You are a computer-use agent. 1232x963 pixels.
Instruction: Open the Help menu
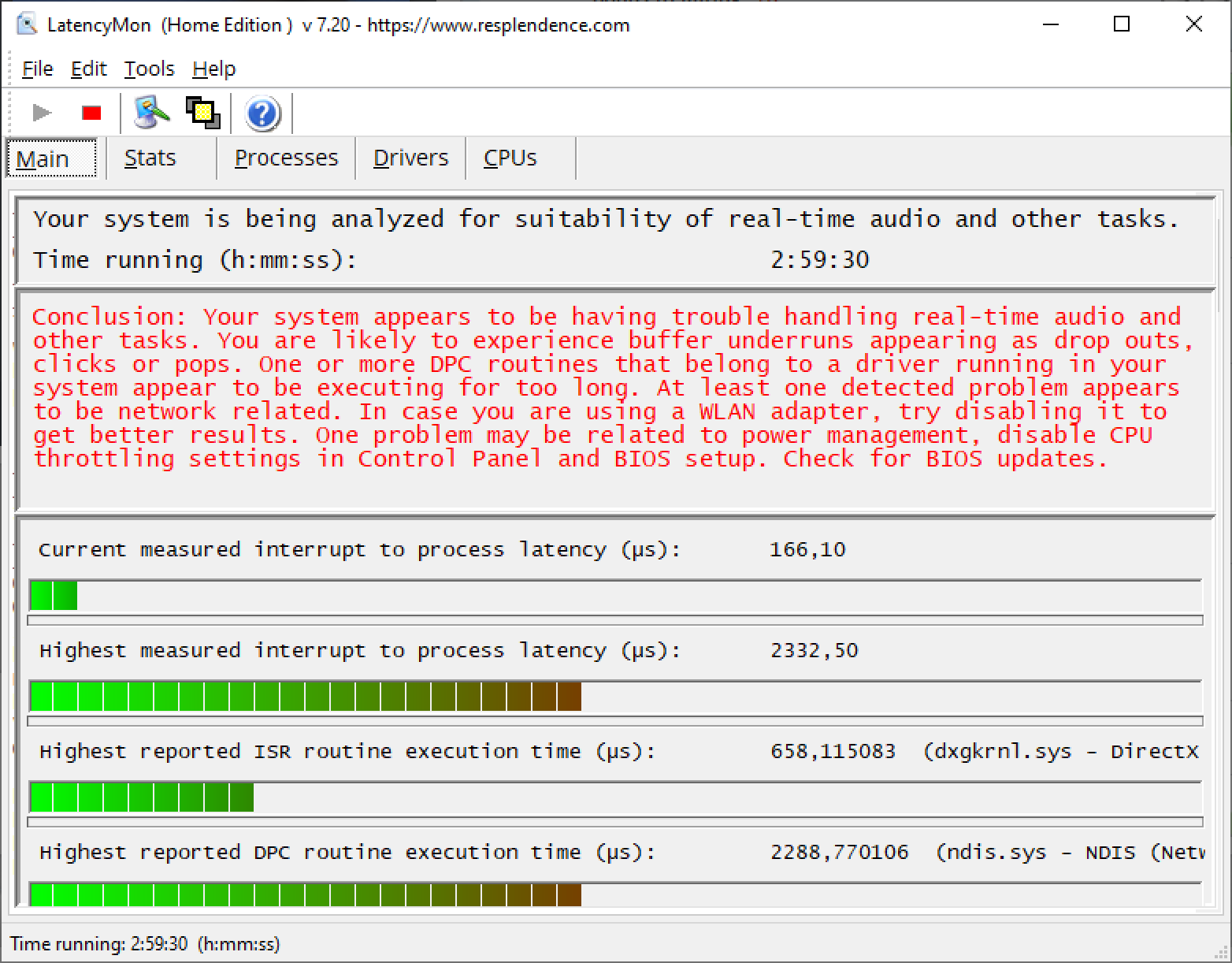point(213,69)
